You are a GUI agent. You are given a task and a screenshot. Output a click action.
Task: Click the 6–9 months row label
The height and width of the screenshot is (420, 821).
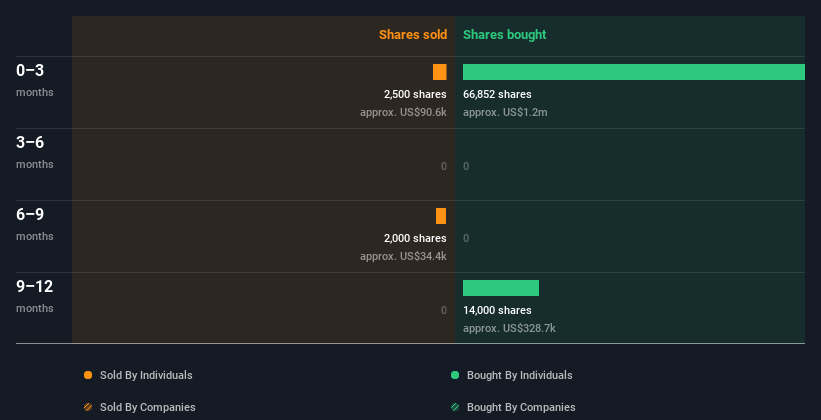click(35, 224)
